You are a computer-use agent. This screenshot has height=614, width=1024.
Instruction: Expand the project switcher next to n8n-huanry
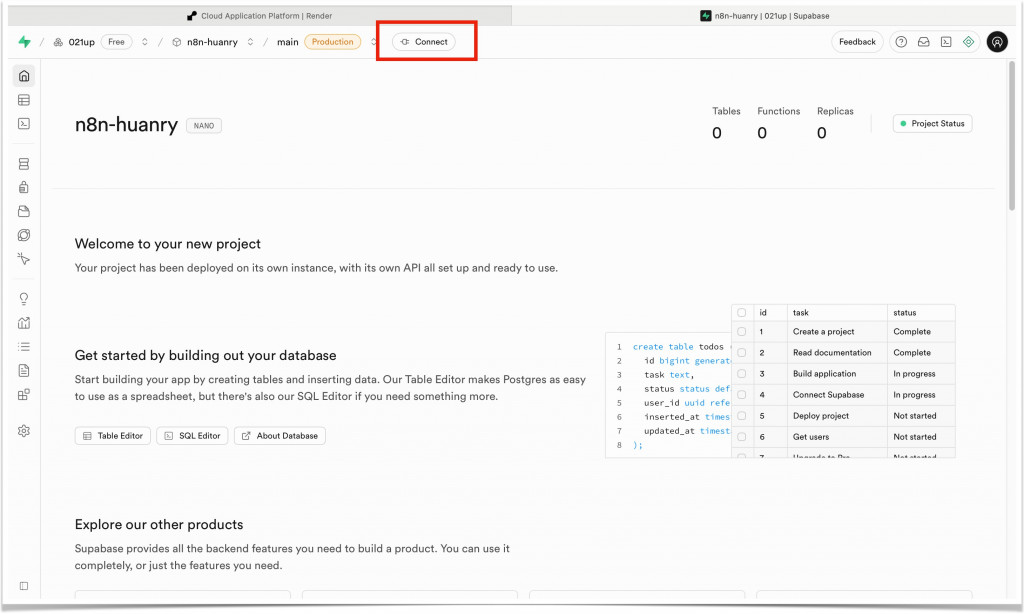250,42
